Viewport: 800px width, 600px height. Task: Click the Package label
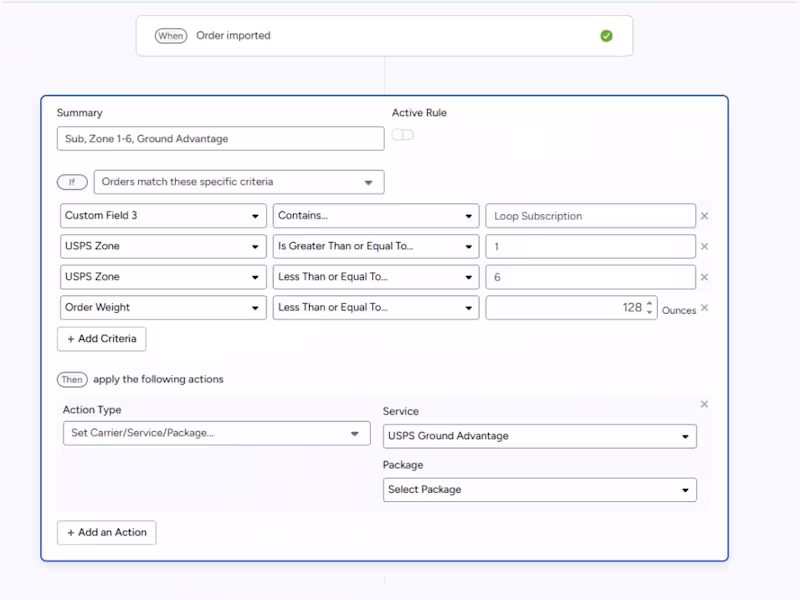pyautogui.click(x=403, y=465)
